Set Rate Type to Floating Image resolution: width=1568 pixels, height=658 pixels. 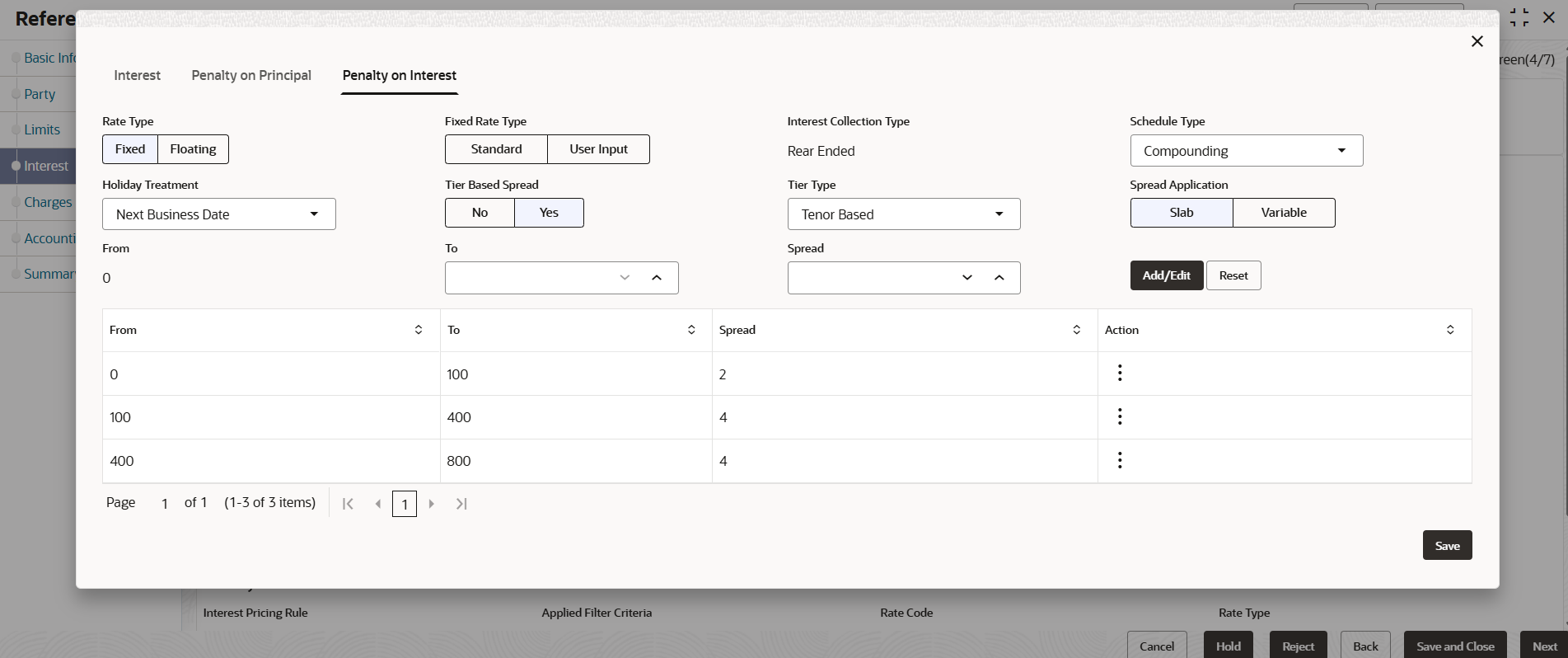pos(193,149)
